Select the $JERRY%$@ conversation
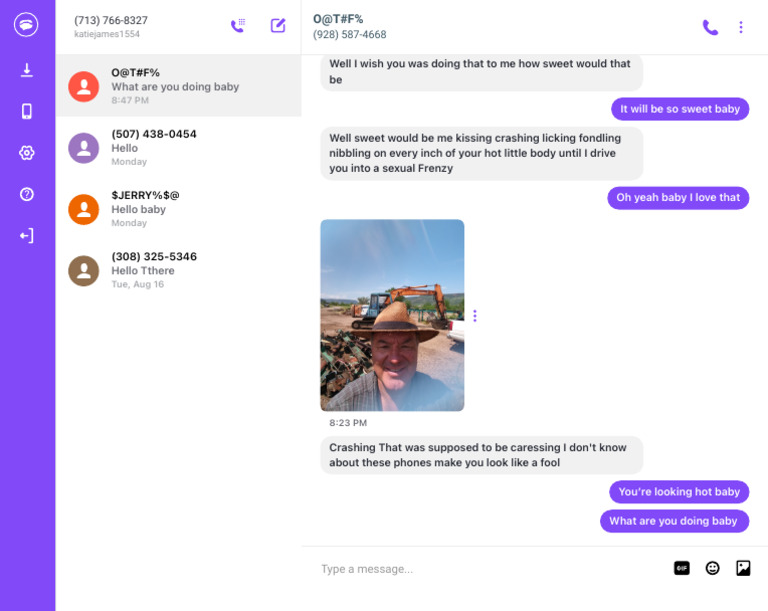 click(178, 209)
